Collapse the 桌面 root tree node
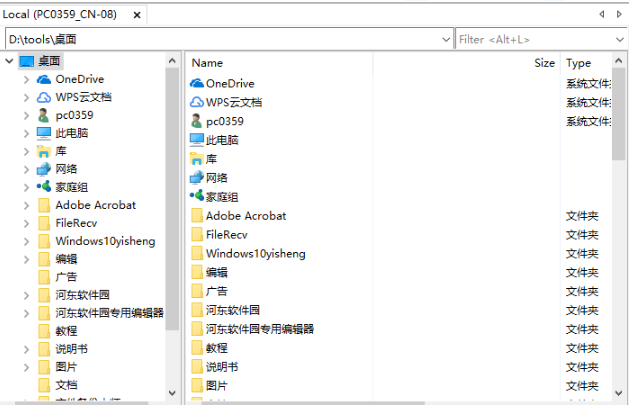630x411 pixels. tap(9, 61)
